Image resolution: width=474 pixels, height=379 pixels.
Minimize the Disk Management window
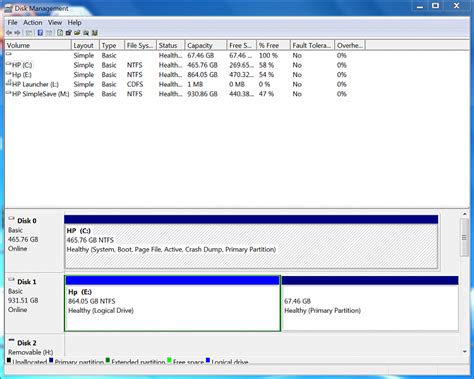click(x=420, y=6)
